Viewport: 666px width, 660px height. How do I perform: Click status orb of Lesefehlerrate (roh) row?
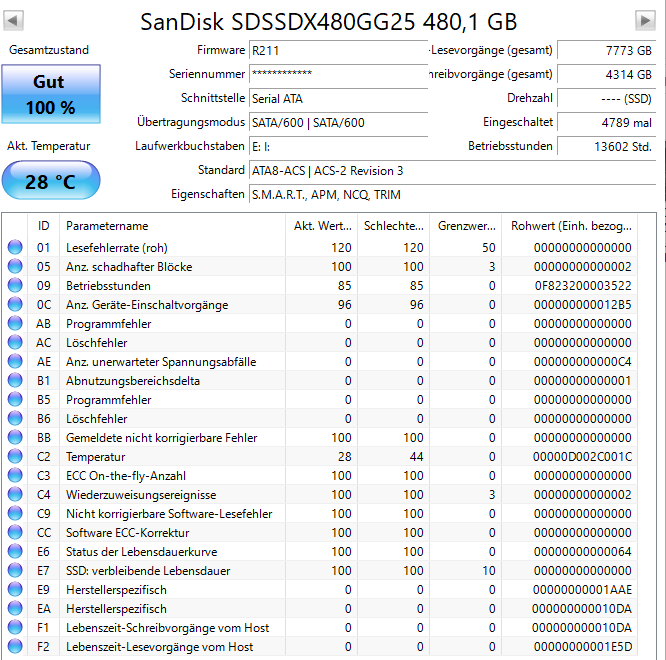point(15,247)
